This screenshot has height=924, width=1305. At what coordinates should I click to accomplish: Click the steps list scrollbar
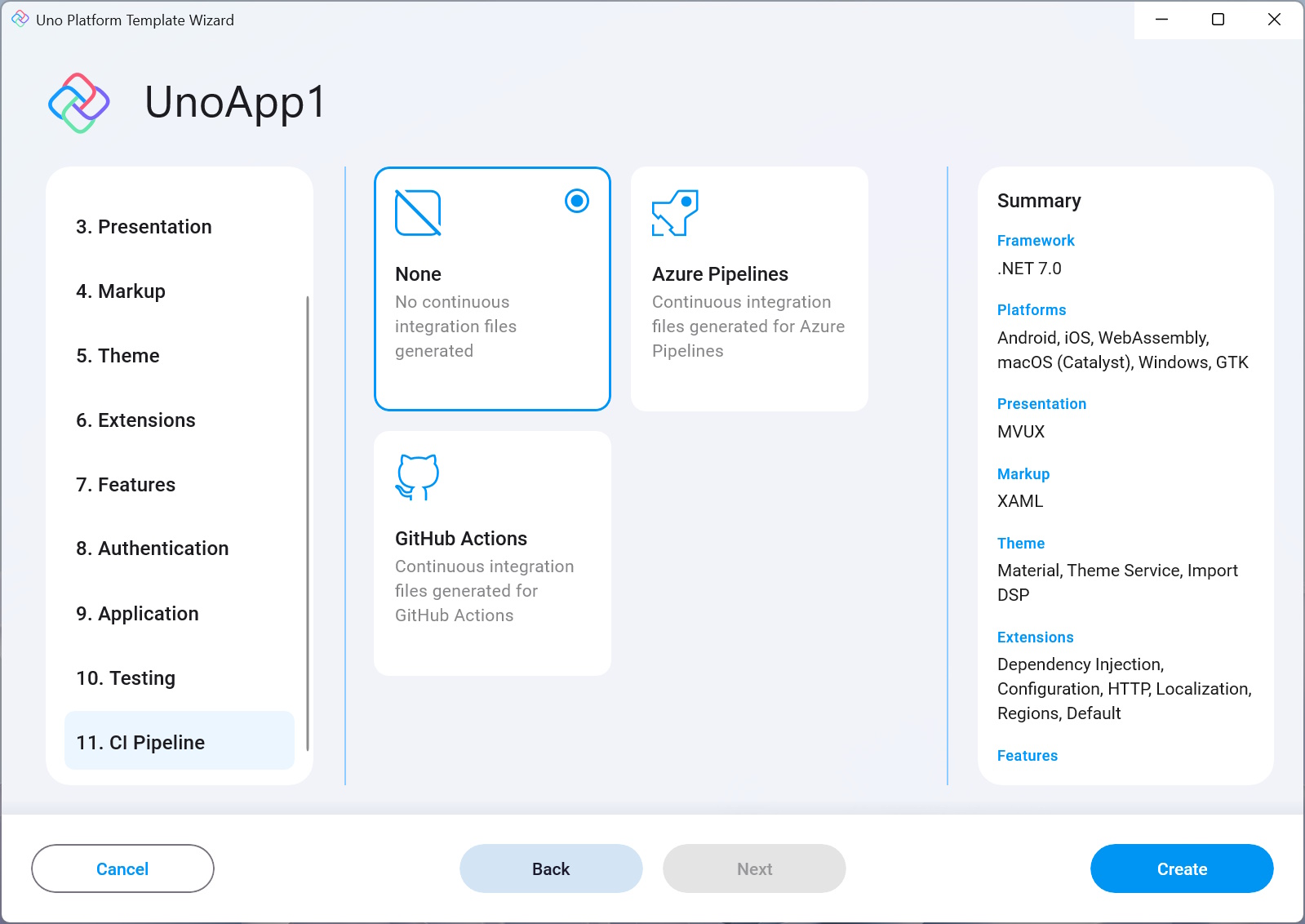308,523
